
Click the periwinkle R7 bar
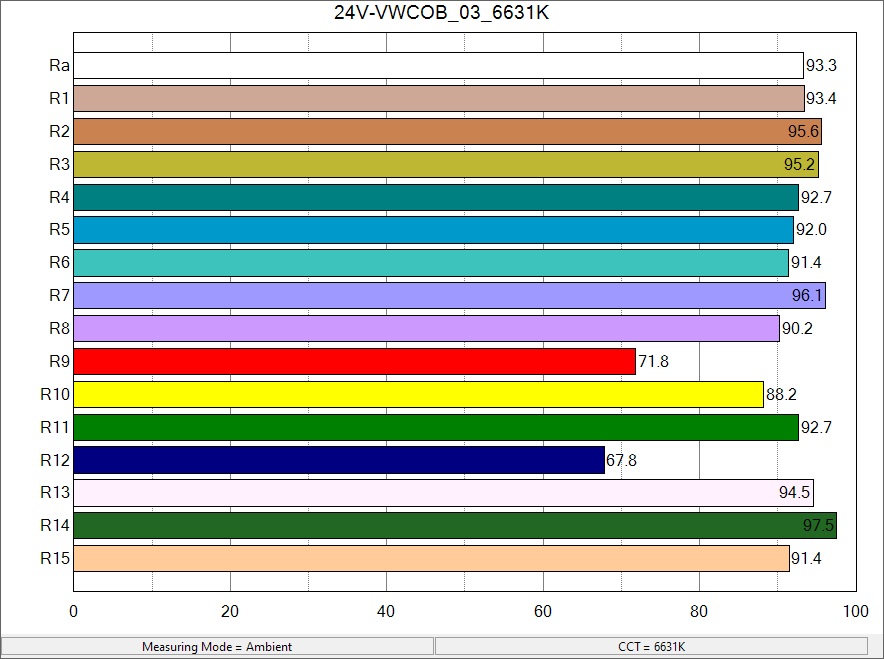pyautogui.click(x=449, y=295)
